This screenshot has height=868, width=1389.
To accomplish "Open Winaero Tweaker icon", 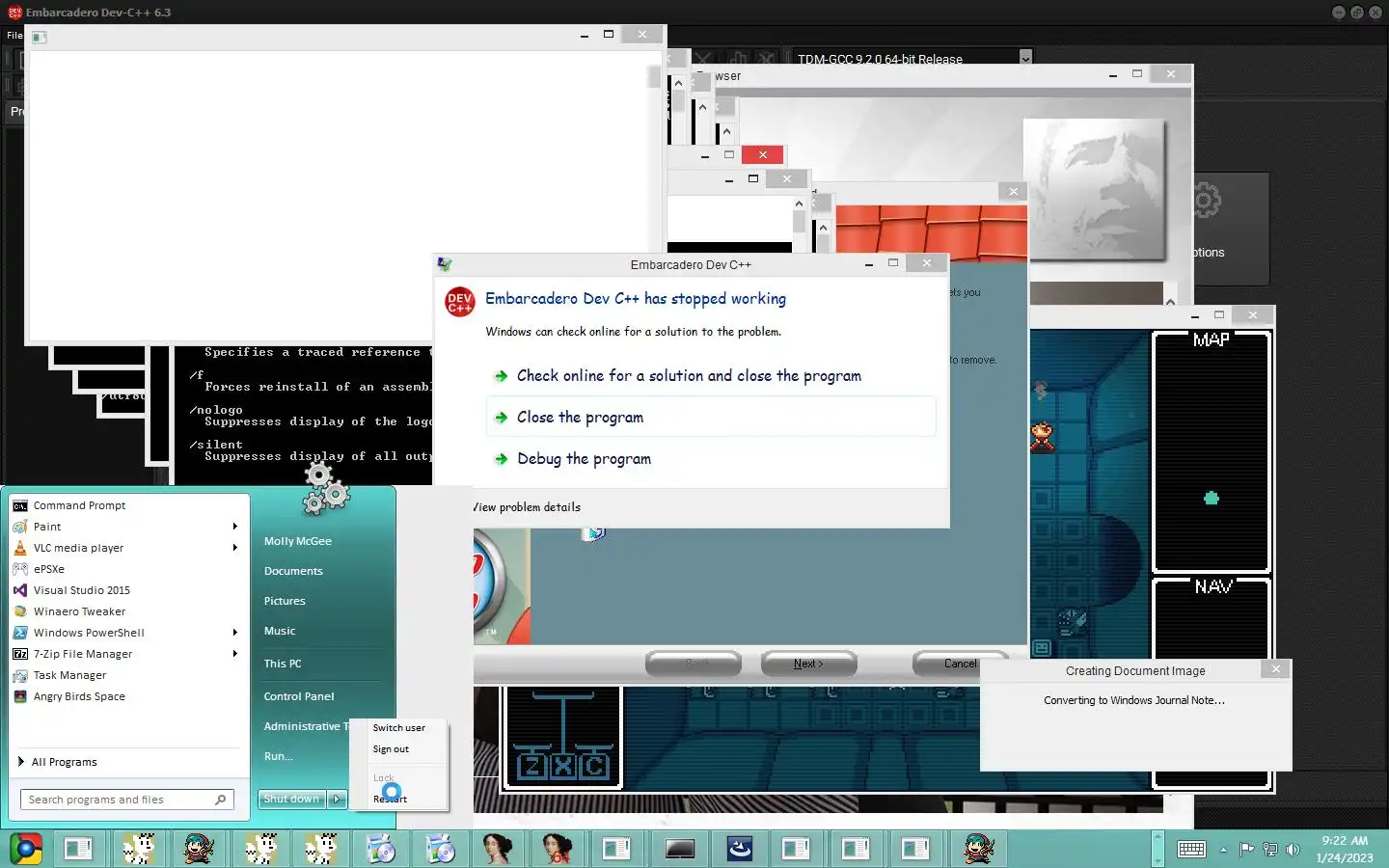I will pyautogui.click(x=20, y=611).
